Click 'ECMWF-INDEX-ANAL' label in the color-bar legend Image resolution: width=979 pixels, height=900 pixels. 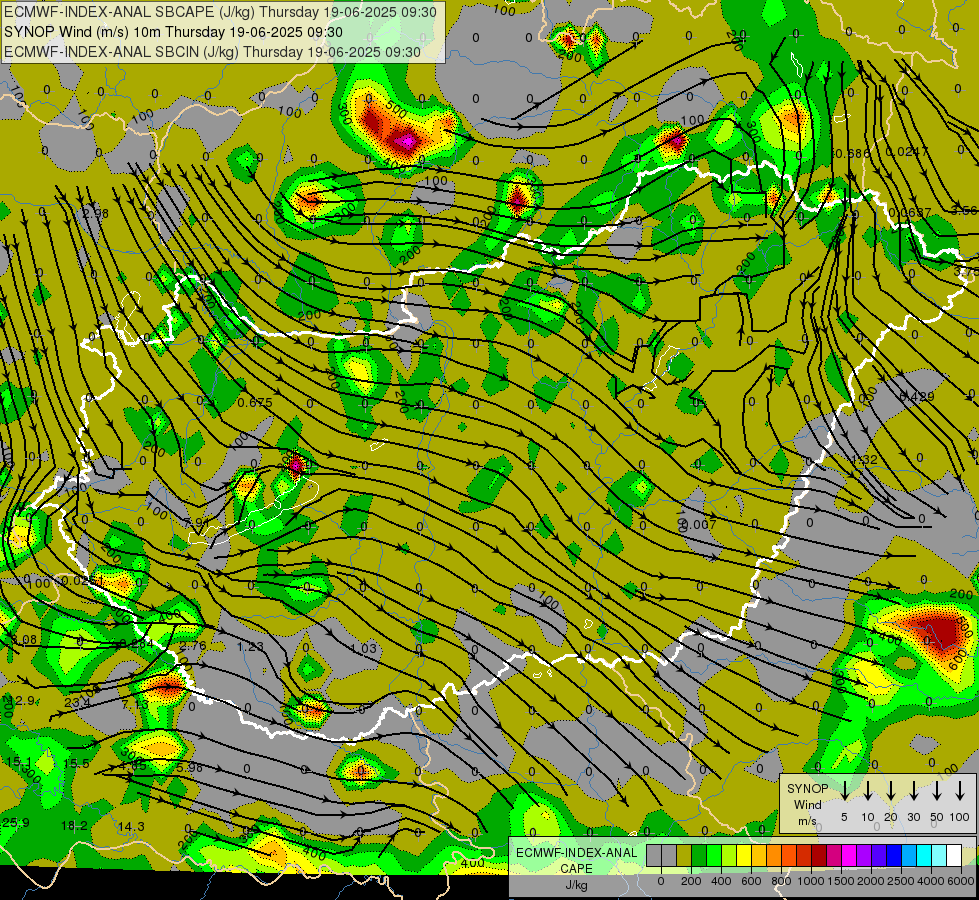click(x=577, y=853)
